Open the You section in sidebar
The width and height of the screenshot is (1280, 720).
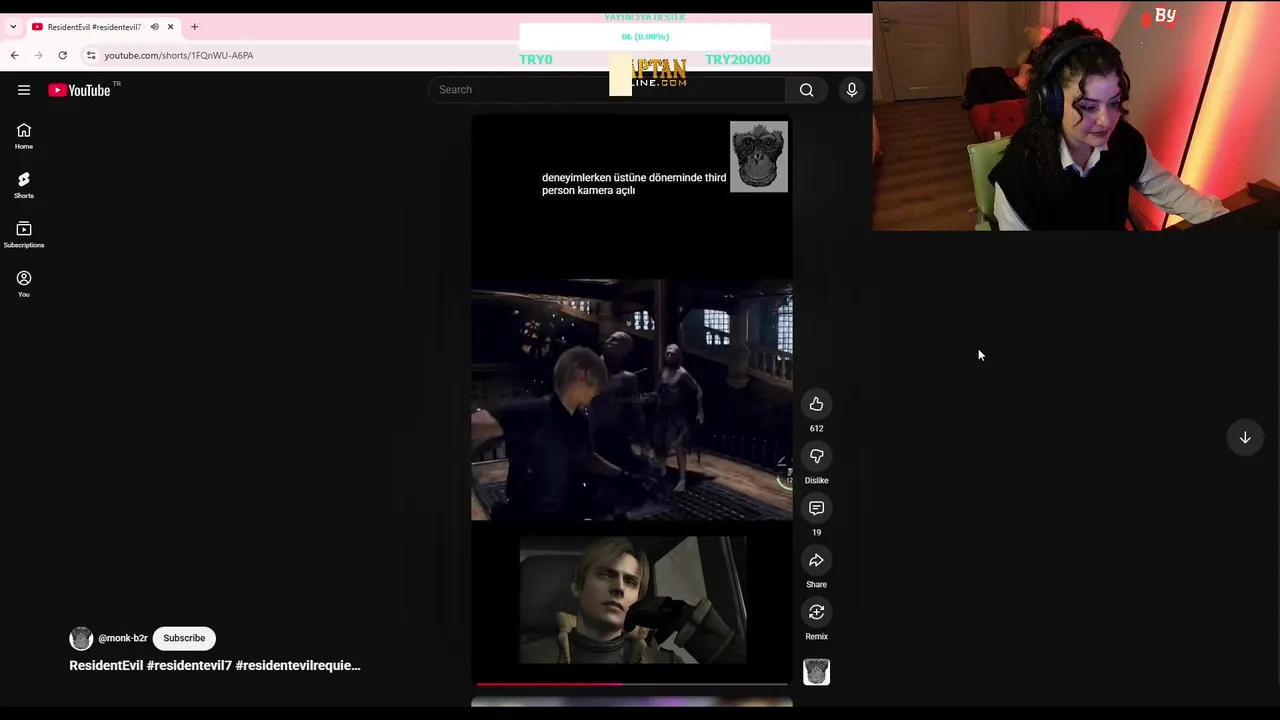point(24,284)
